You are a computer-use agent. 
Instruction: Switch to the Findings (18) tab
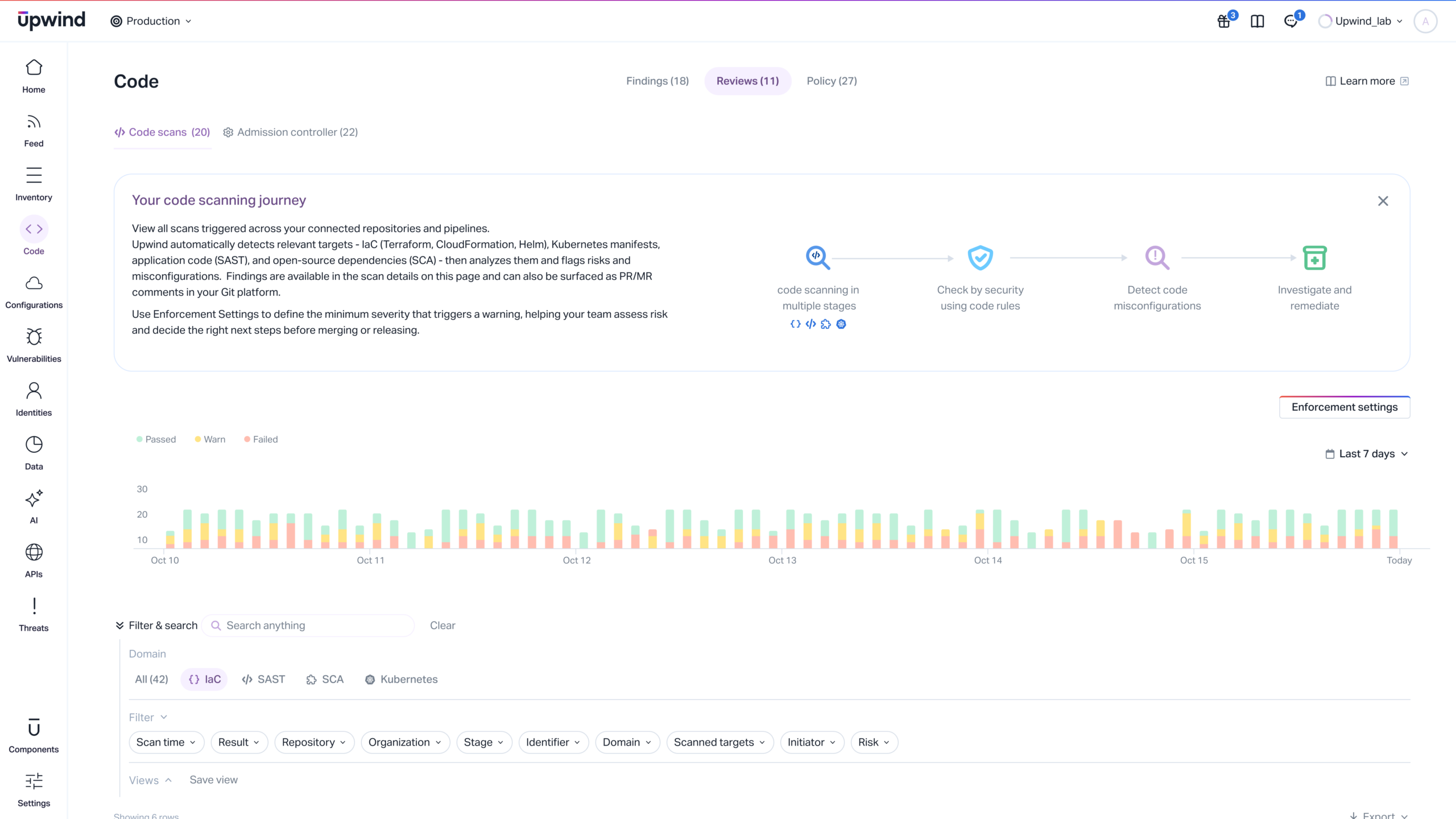(x=657, y=81)
